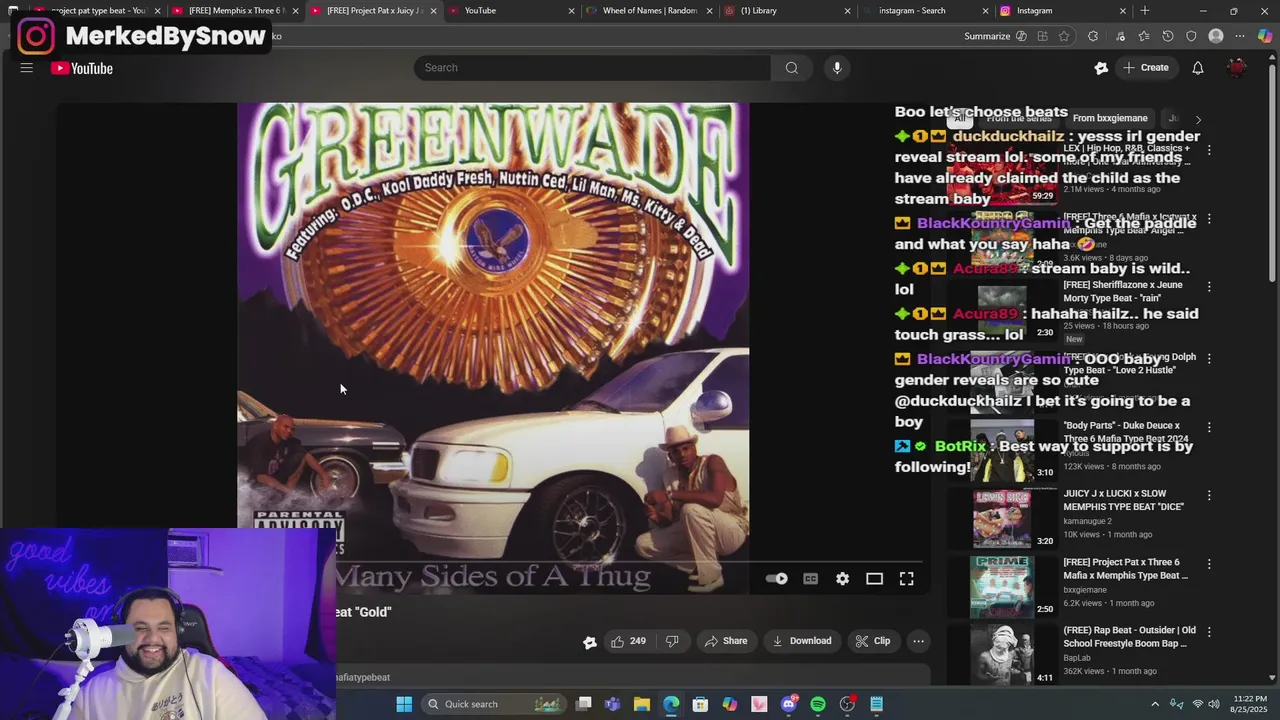Click the Share button
The width and height of the screenshot is (1280, 720).
click(726, 641)
